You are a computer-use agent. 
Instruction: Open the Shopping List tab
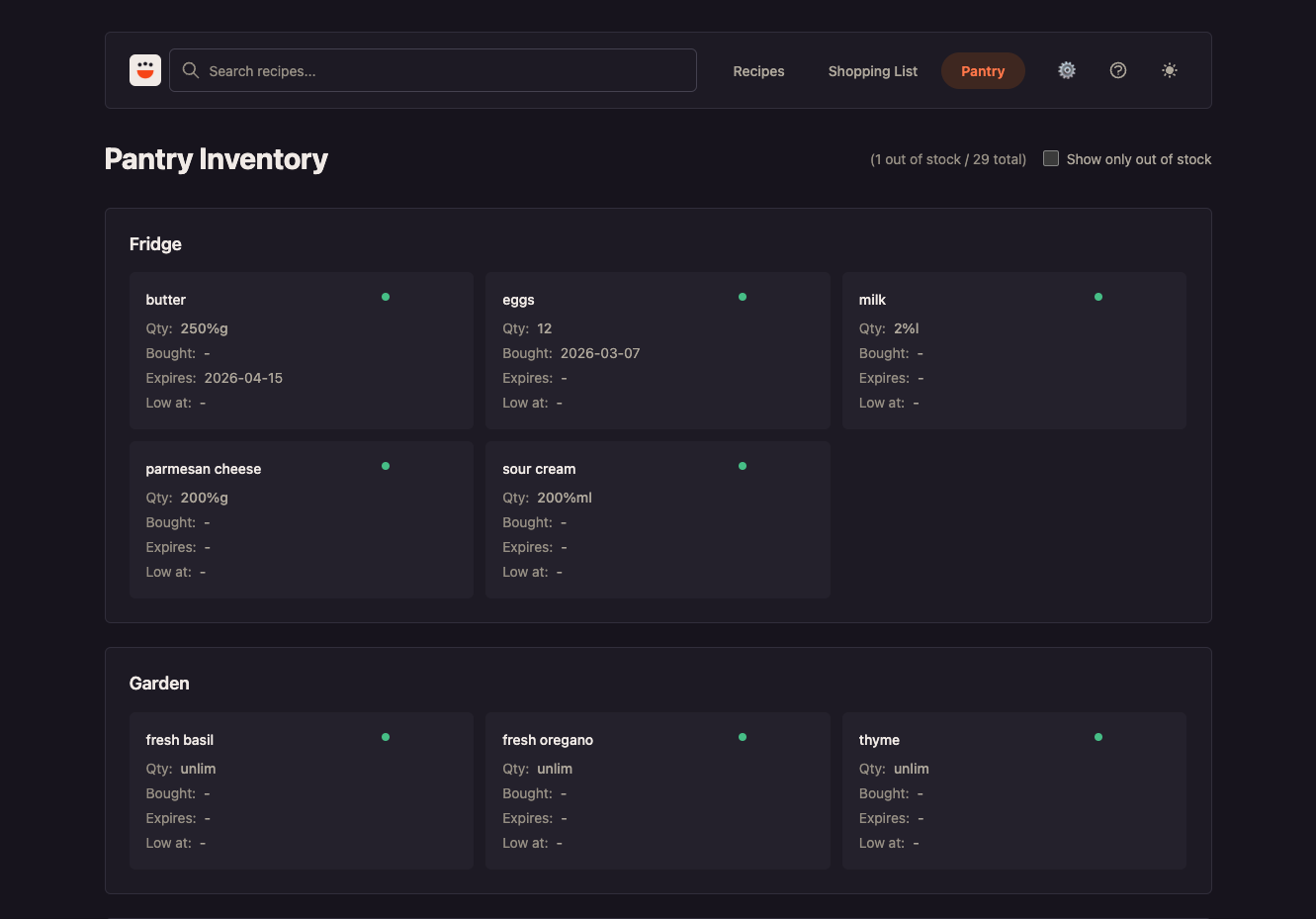873,71
